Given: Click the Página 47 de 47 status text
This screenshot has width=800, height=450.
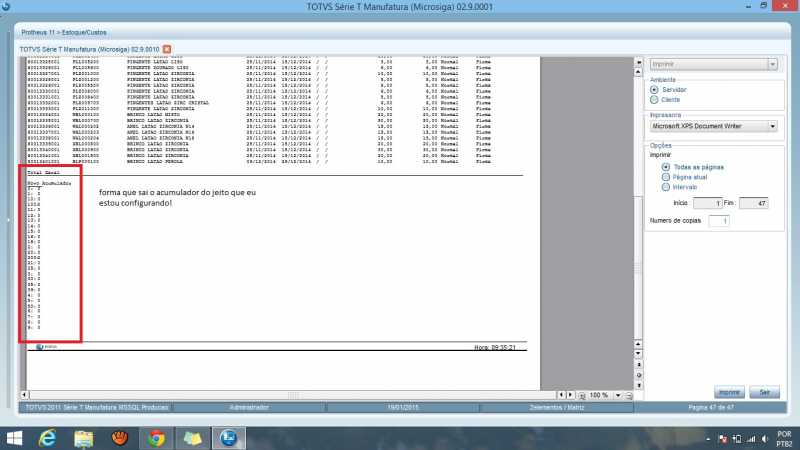Looking at the screenshot, I should coord(711,408).
